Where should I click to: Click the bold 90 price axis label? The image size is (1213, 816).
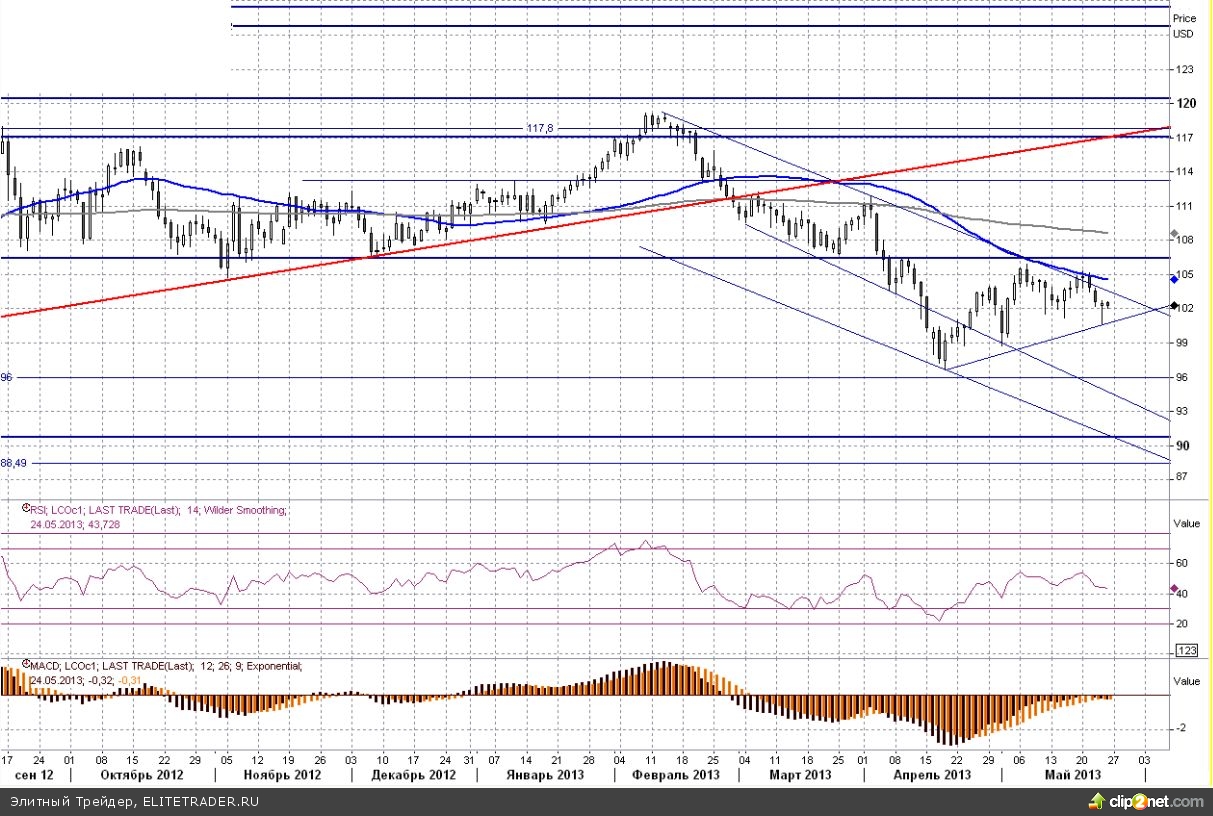pos(1183,445)
